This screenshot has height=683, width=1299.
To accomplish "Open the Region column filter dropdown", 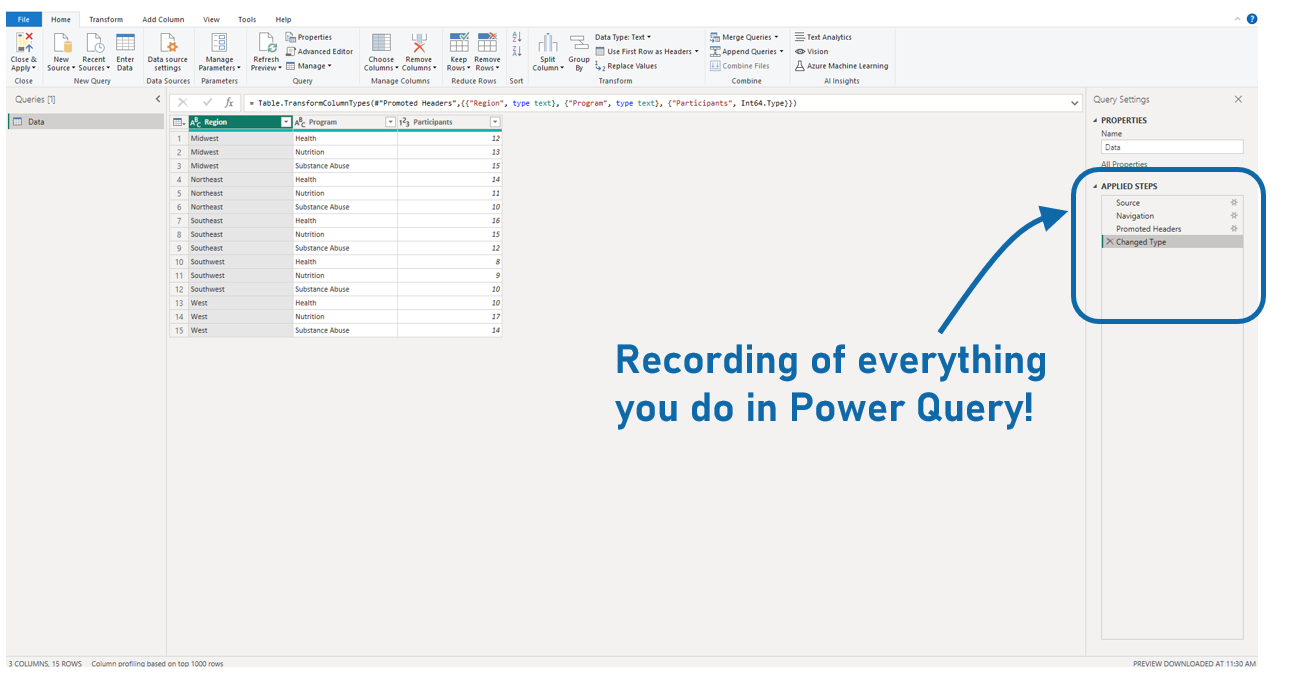I will (286, 121).
